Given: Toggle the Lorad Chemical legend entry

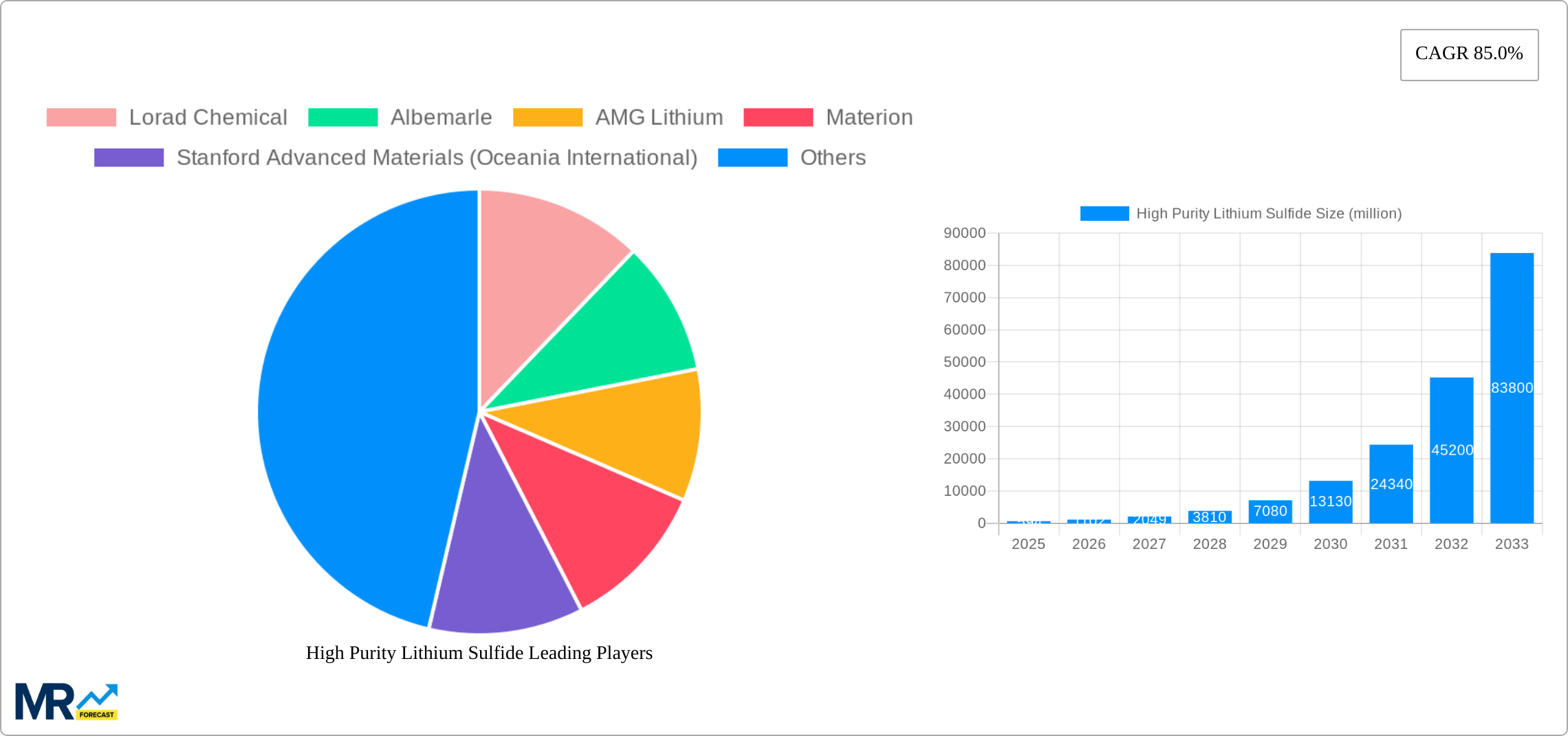Looking at the screenshot, I should (208, 117).
